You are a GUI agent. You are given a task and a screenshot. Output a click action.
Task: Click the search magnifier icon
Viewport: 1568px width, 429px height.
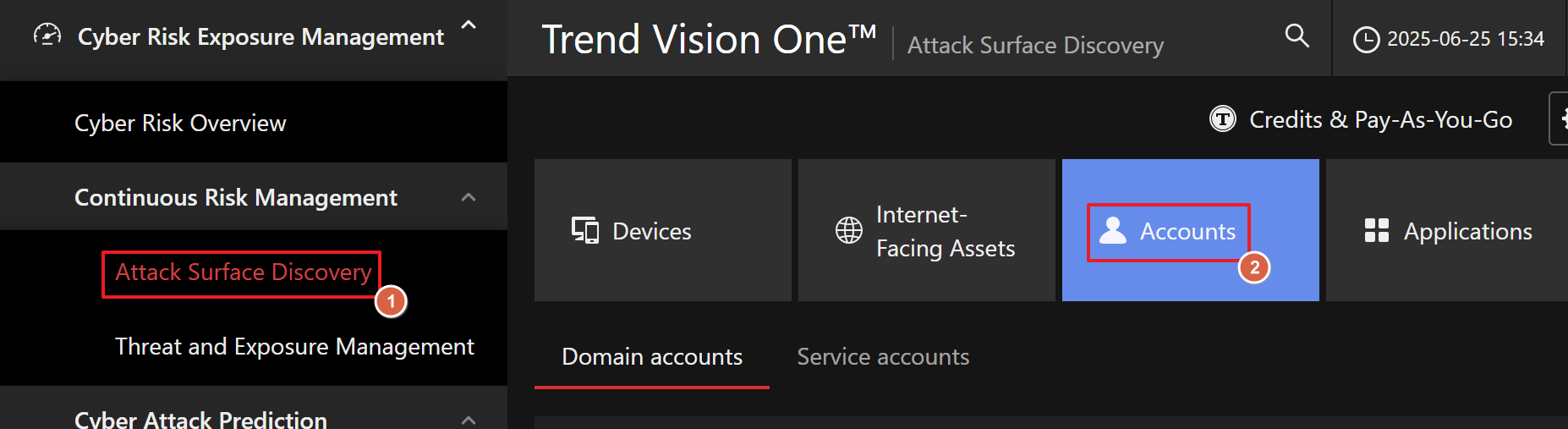[x=1297, y=36]
